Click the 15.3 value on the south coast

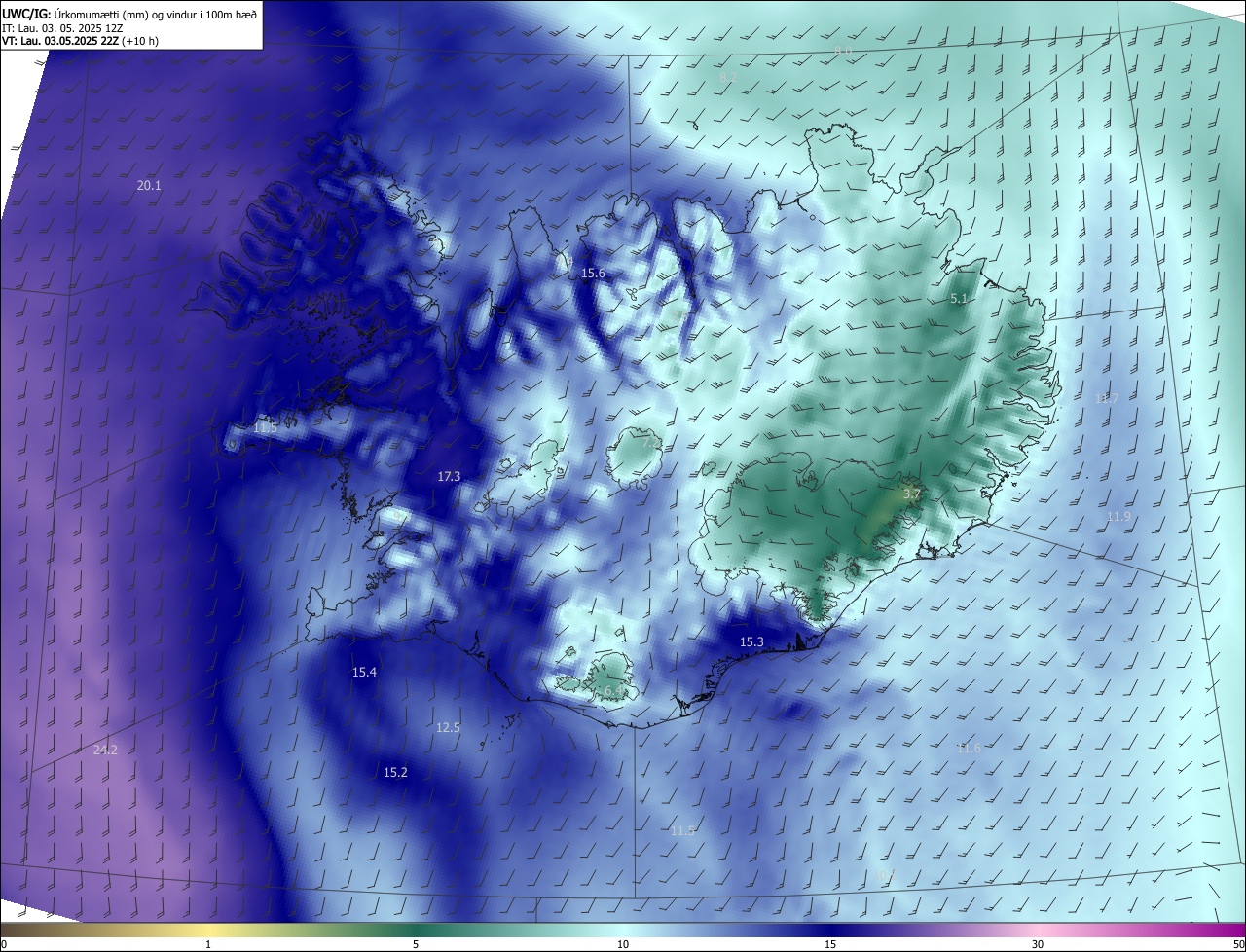[751, 641]
